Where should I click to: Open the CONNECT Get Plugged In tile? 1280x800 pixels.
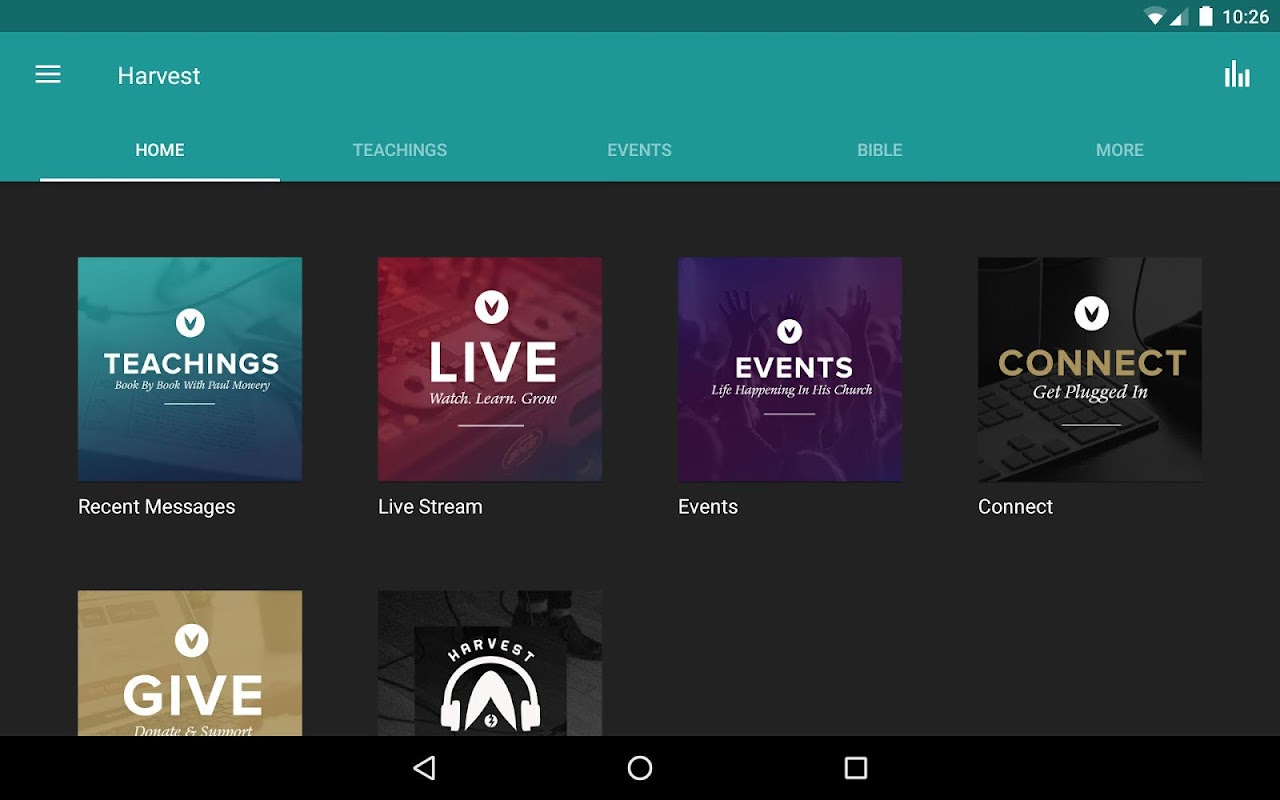1090,369
